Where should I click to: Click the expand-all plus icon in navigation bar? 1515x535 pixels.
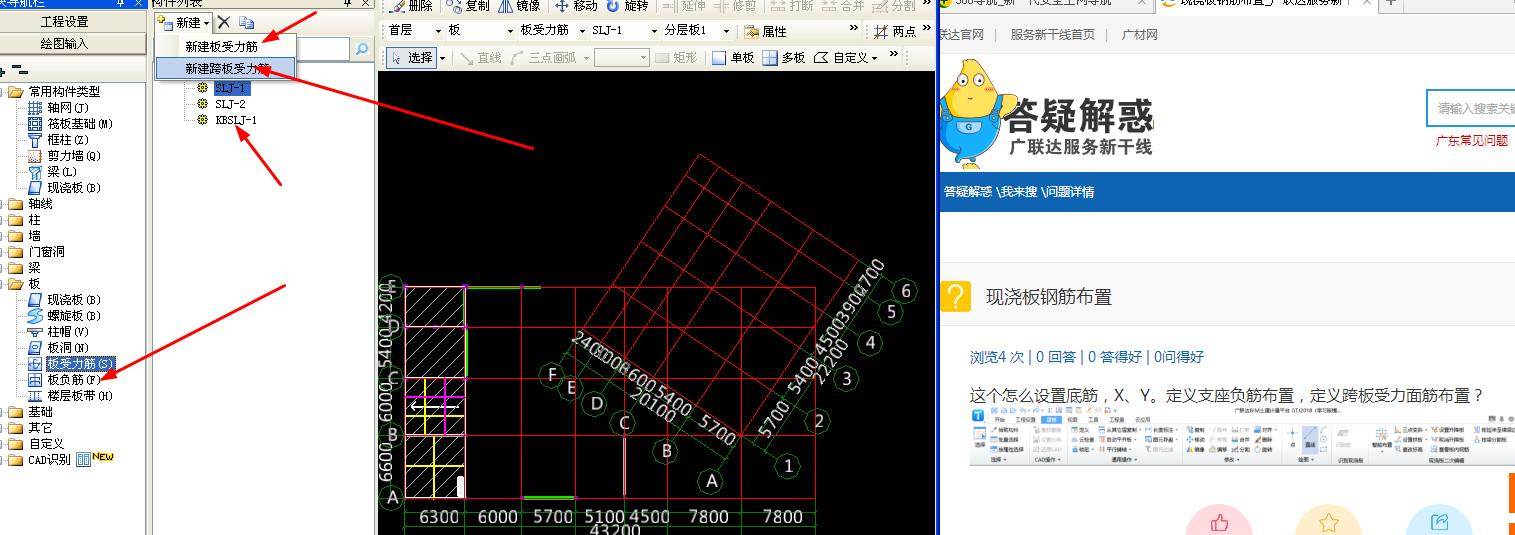[2, 71]
